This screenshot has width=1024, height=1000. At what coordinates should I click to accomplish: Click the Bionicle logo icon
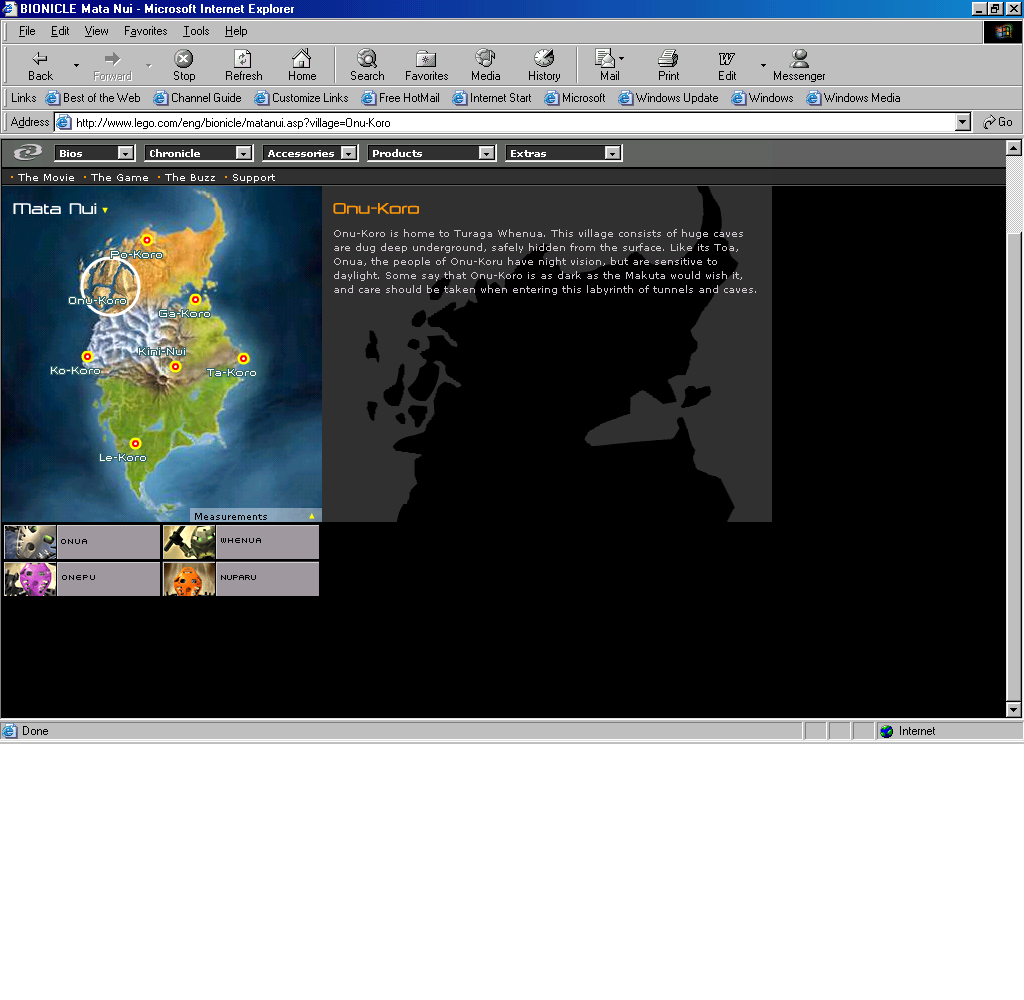tap(27, 153)
